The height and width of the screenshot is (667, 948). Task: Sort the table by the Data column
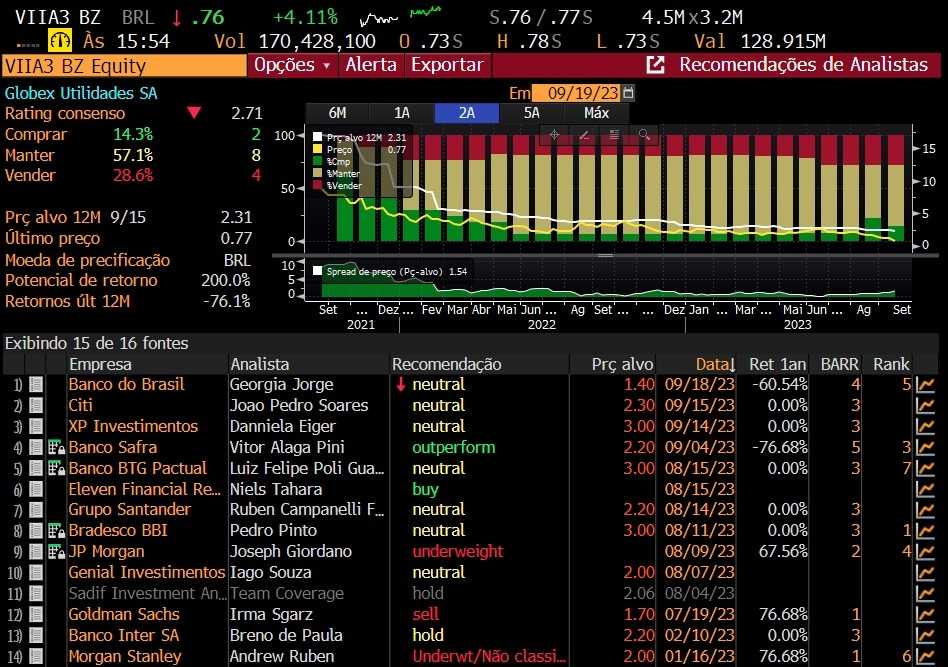(x=715, y=365)
